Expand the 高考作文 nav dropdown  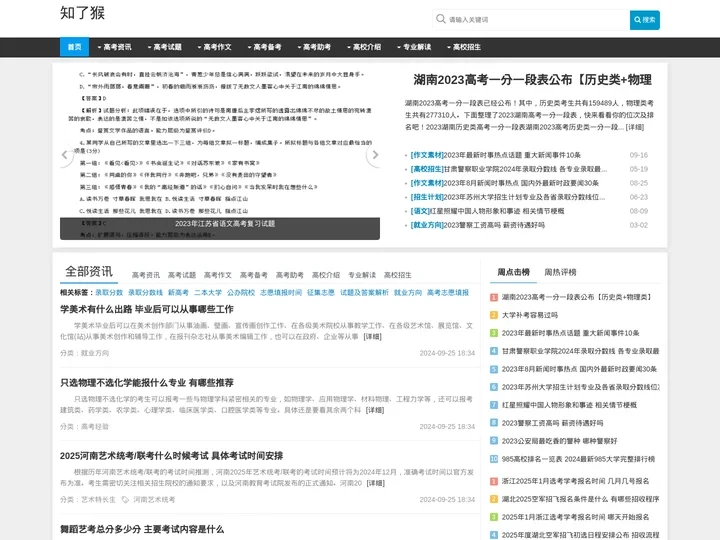(x=214, y=47)
